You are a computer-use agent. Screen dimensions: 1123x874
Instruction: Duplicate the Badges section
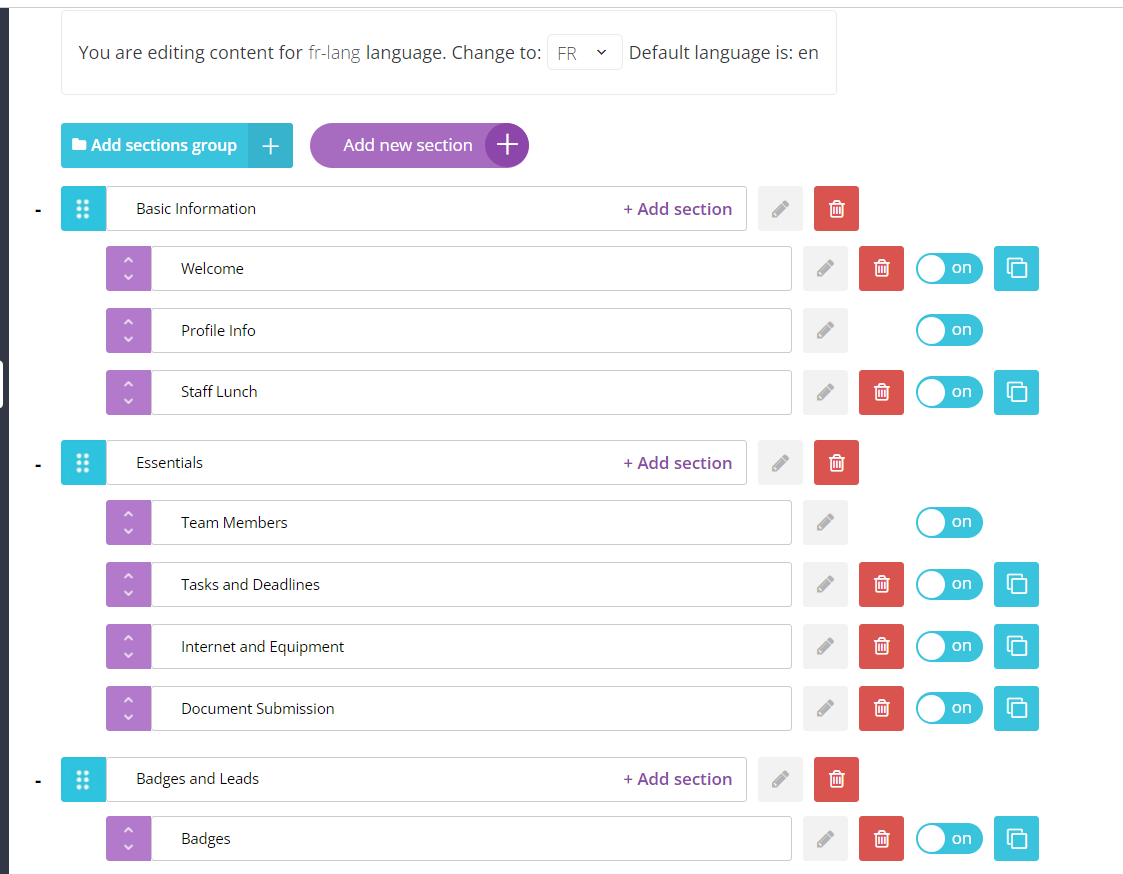coord(1016,838)
